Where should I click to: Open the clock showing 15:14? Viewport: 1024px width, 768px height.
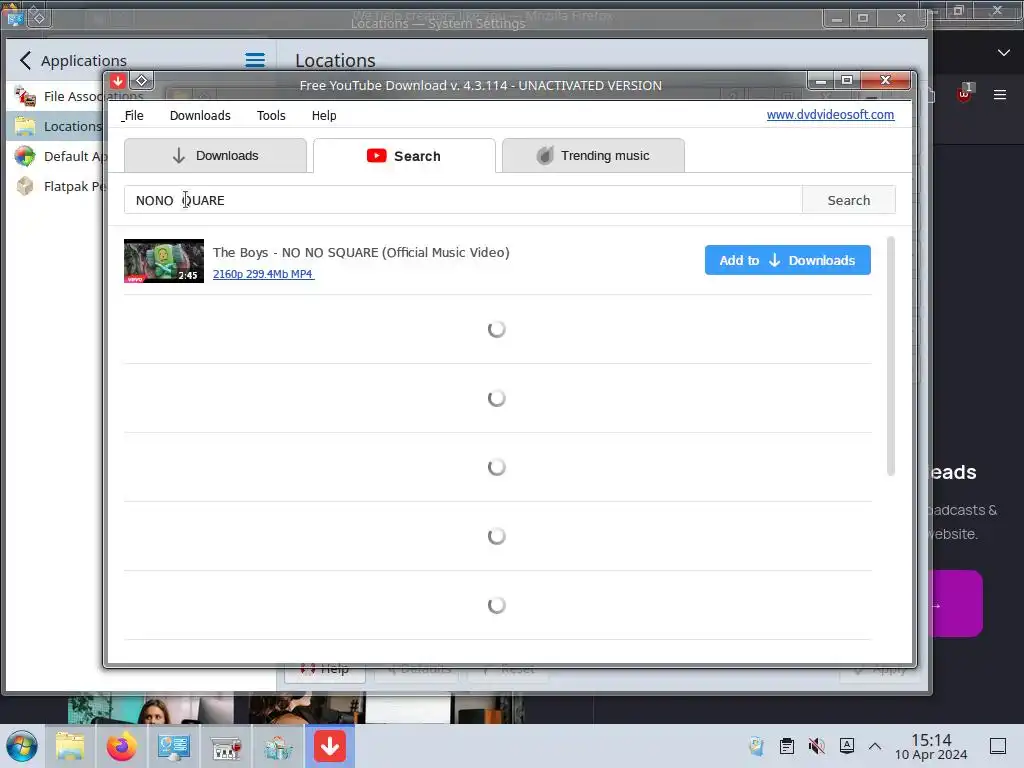click(x=931, y=746)
